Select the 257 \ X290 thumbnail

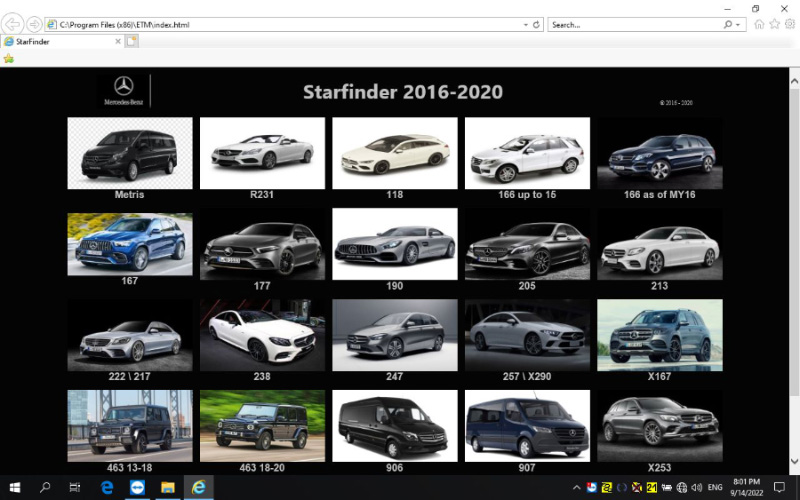(527, 335)
